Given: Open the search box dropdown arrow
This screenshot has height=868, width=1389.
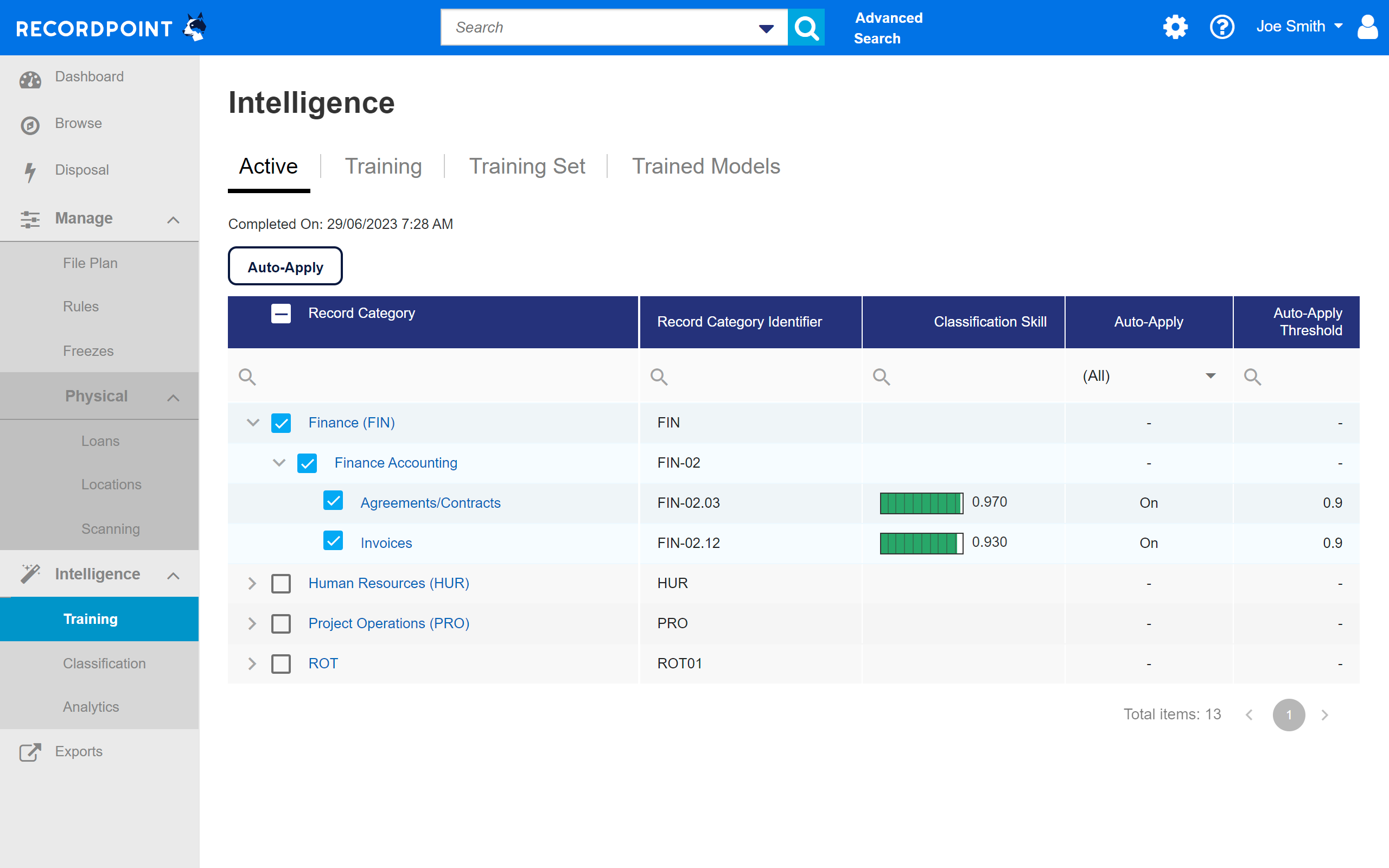Looking at the screenshot, I should pos(766,28).
